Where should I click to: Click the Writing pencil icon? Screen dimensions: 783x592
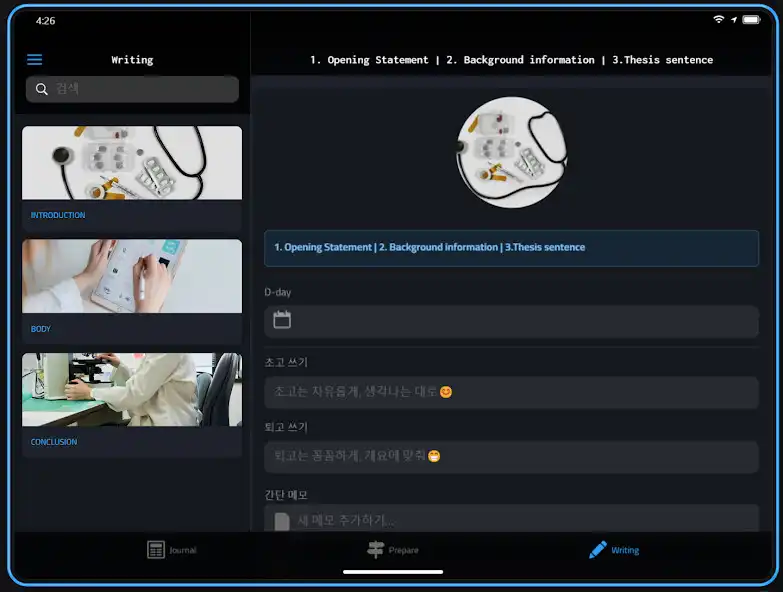[x=598, y=550]
